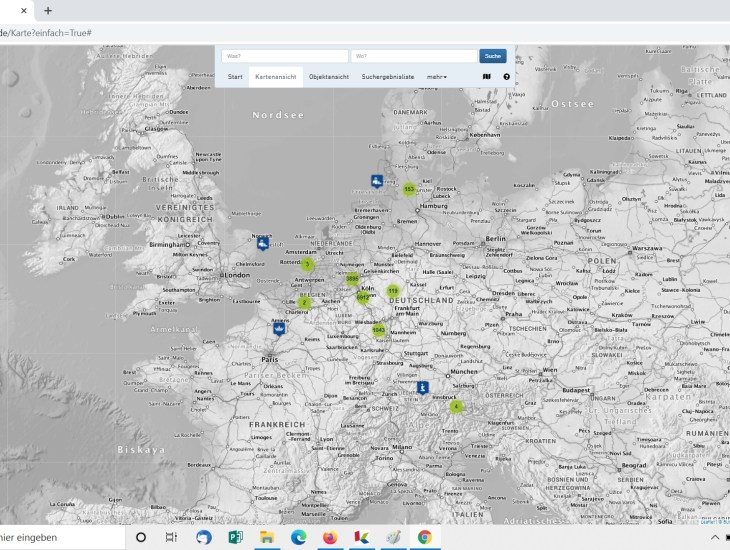Go to the Start tab
This screenshot has width=730, height=550.
(235, 77)
